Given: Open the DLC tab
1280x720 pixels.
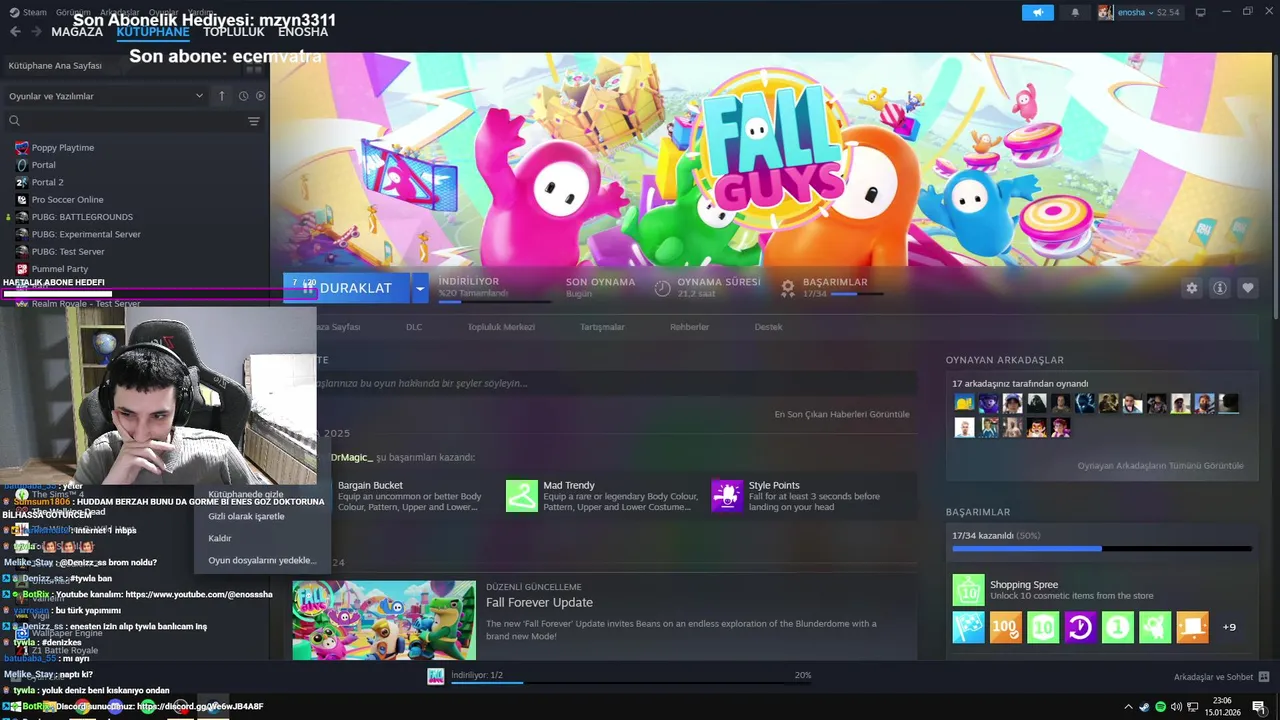Looking at the screenshot, I should coord(414,327).
